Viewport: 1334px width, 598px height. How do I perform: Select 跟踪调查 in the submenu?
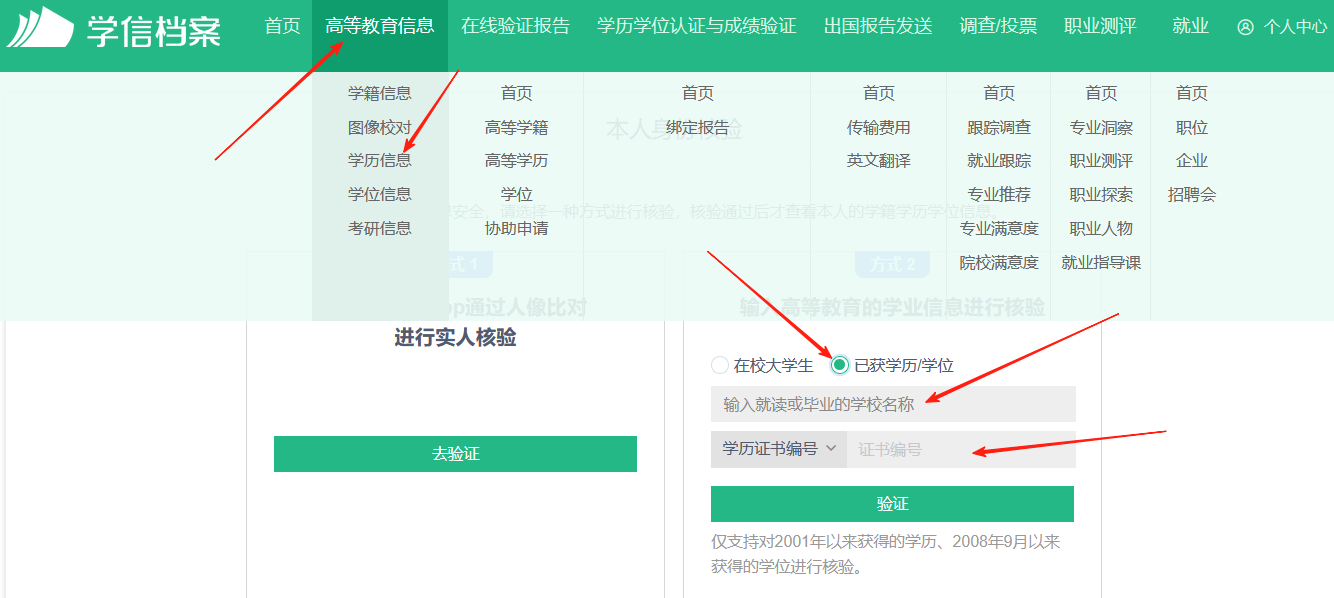[x=999, y=127]
